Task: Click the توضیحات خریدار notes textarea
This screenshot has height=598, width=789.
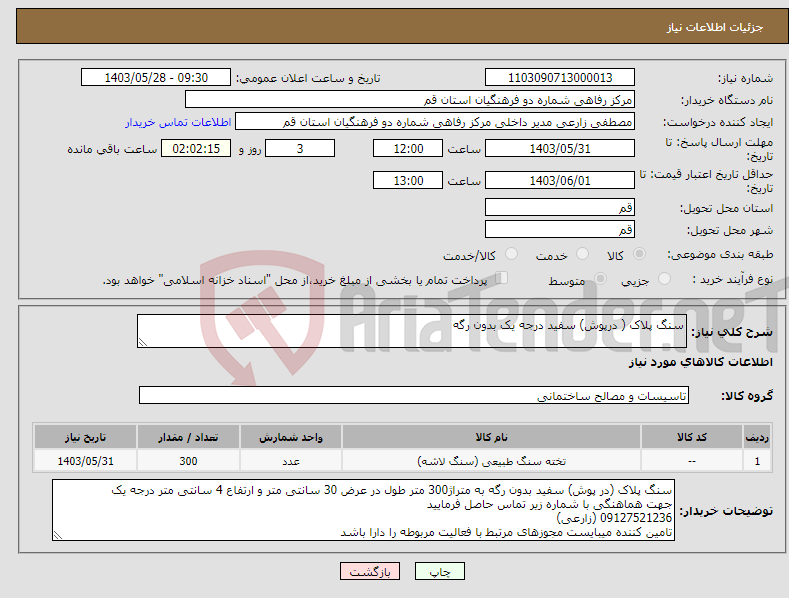Action: pyautogui.click(x=363, y=510)
